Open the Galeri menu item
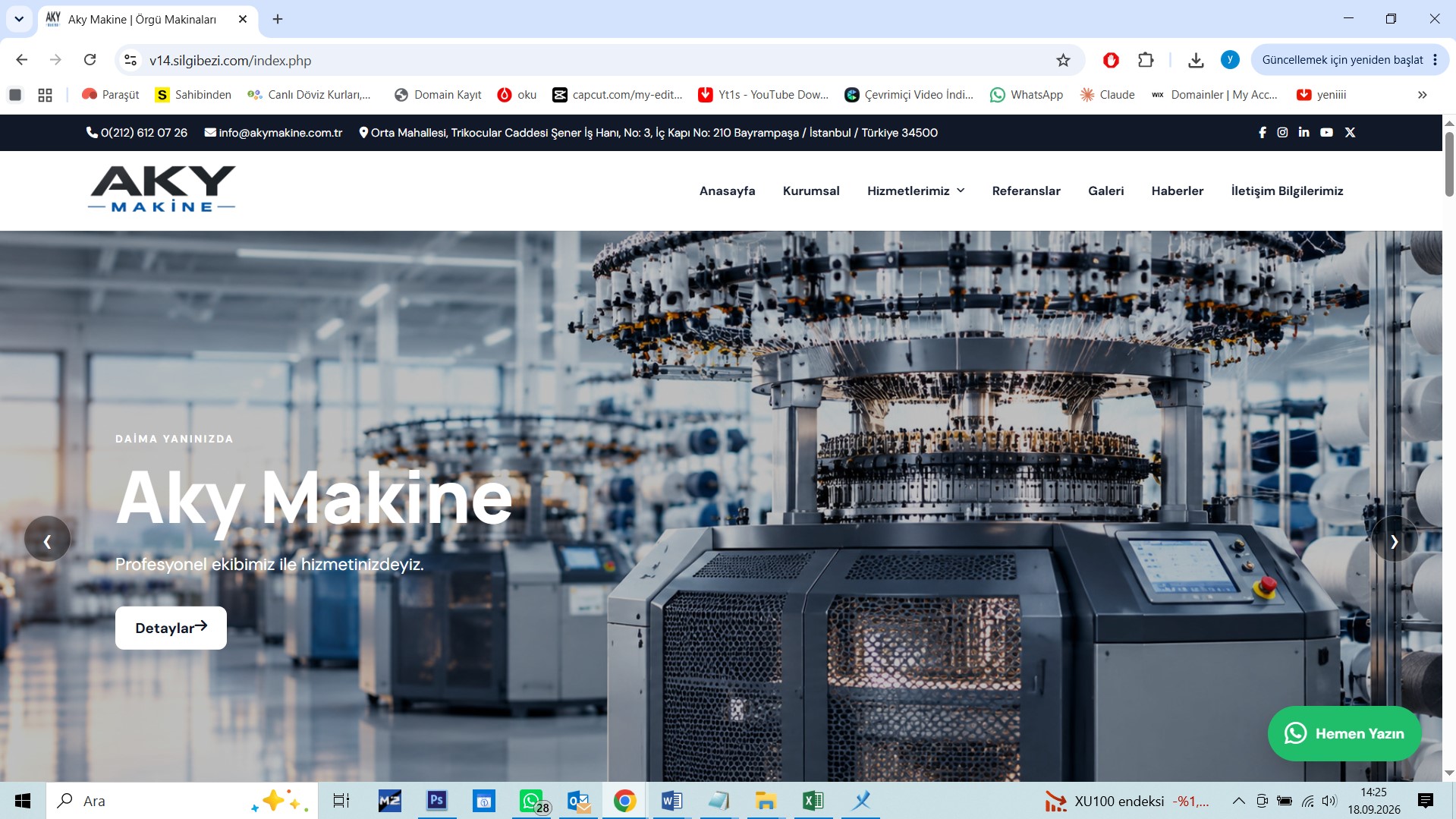The image size is (1456, 819). pos(1105,191)
